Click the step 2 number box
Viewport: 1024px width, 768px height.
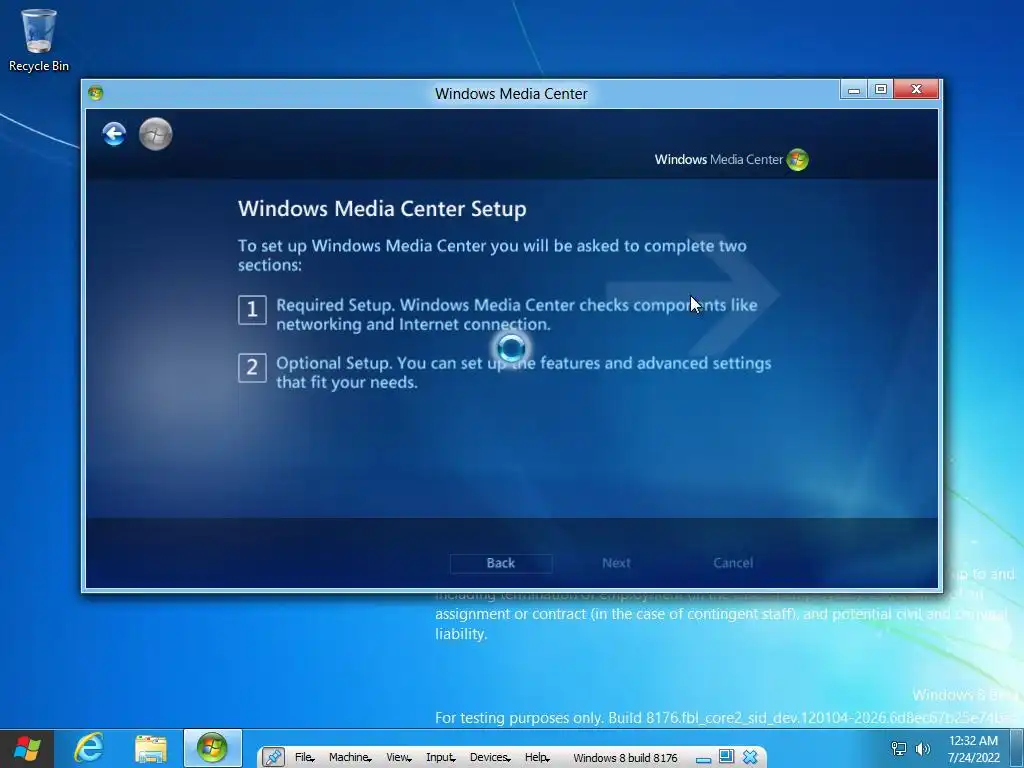coord(252,368)
